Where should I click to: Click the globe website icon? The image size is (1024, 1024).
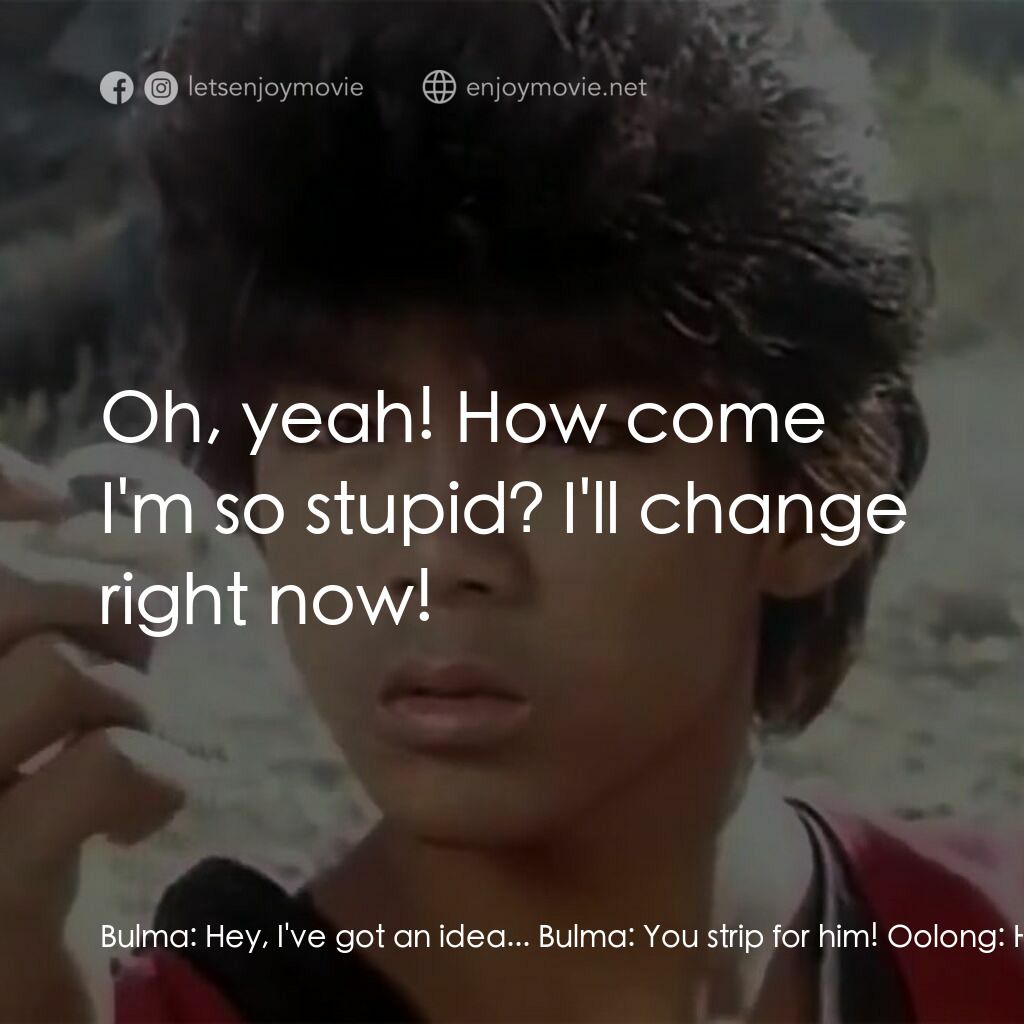[x=439, y=87]
